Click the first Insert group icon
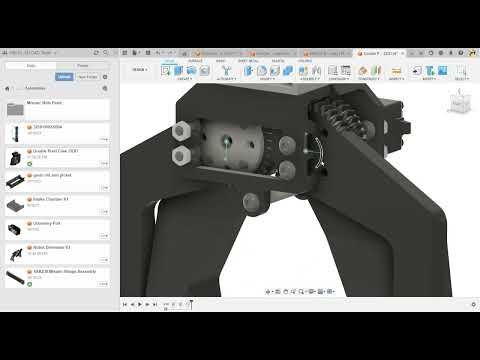The width and height of the screenshot is (480, 360). (417, 70)
